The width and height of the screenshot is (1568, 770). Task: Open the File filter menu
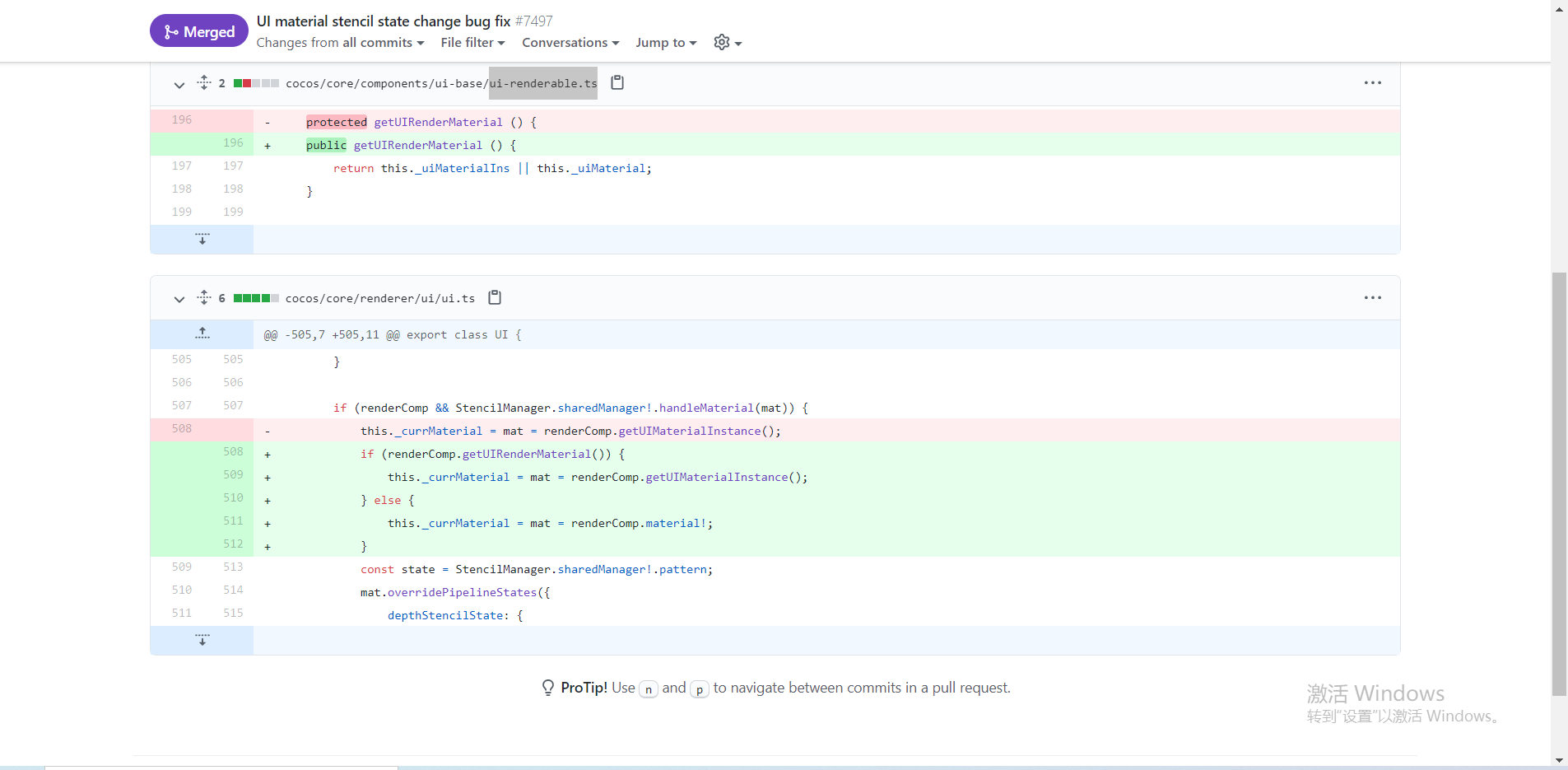(472, 43)
